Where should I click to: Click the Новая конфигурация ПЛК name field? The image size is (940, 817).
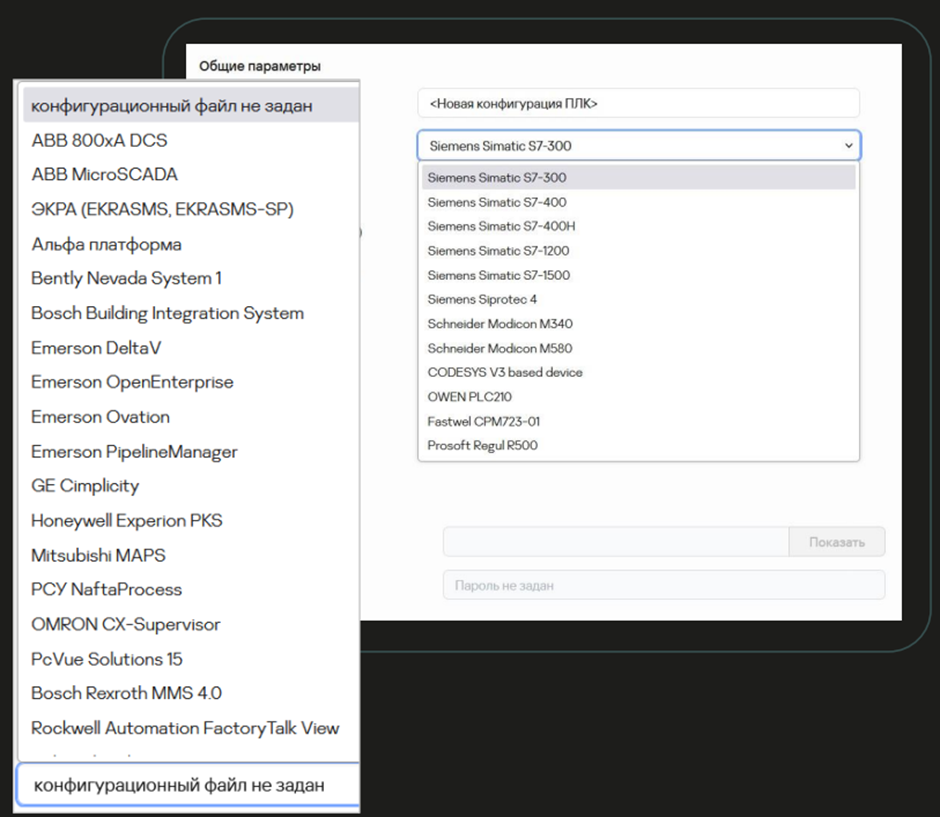tap(638, 103)
